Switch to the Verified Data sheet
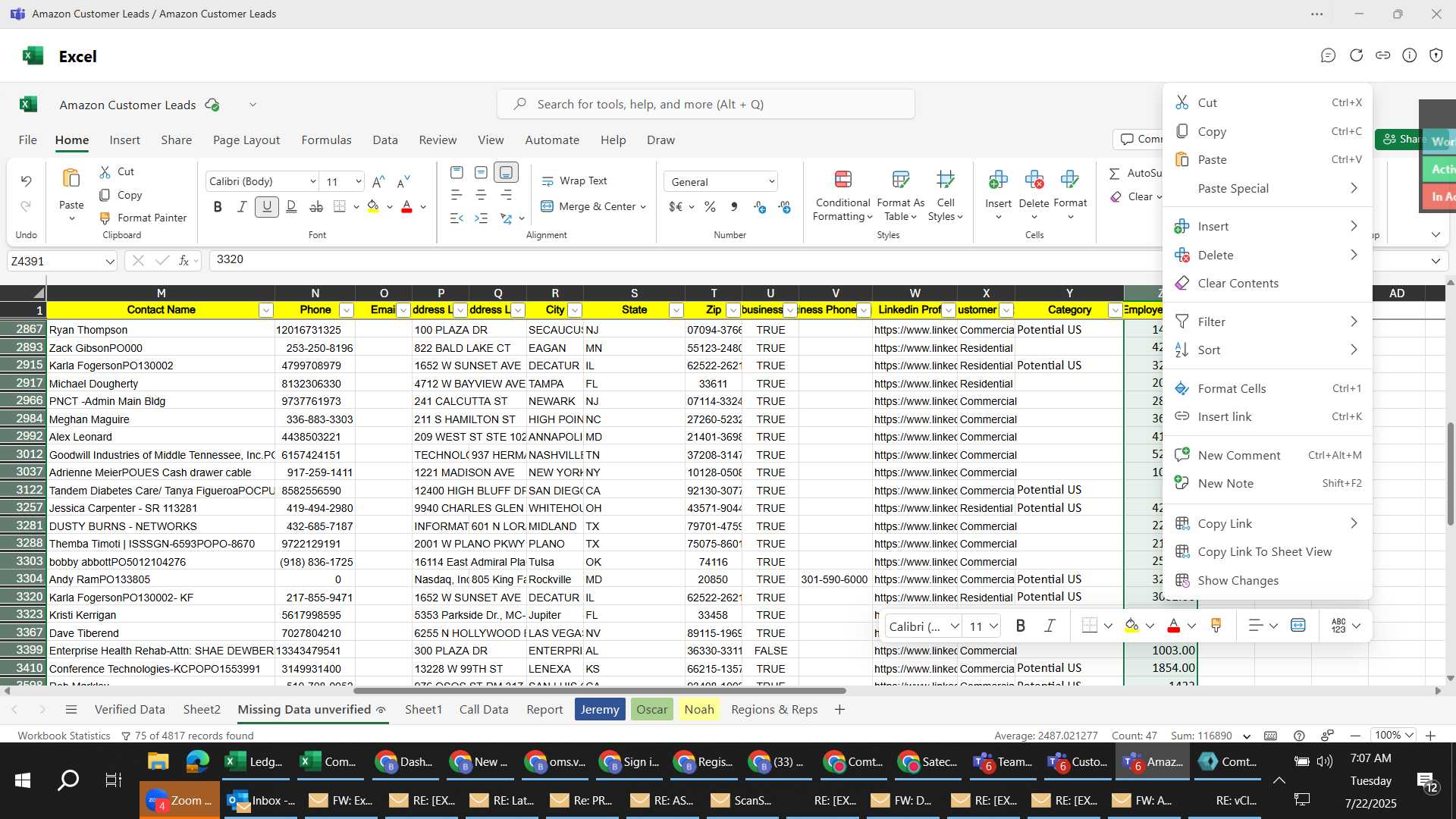1456x819 pixels. point(130,710)
